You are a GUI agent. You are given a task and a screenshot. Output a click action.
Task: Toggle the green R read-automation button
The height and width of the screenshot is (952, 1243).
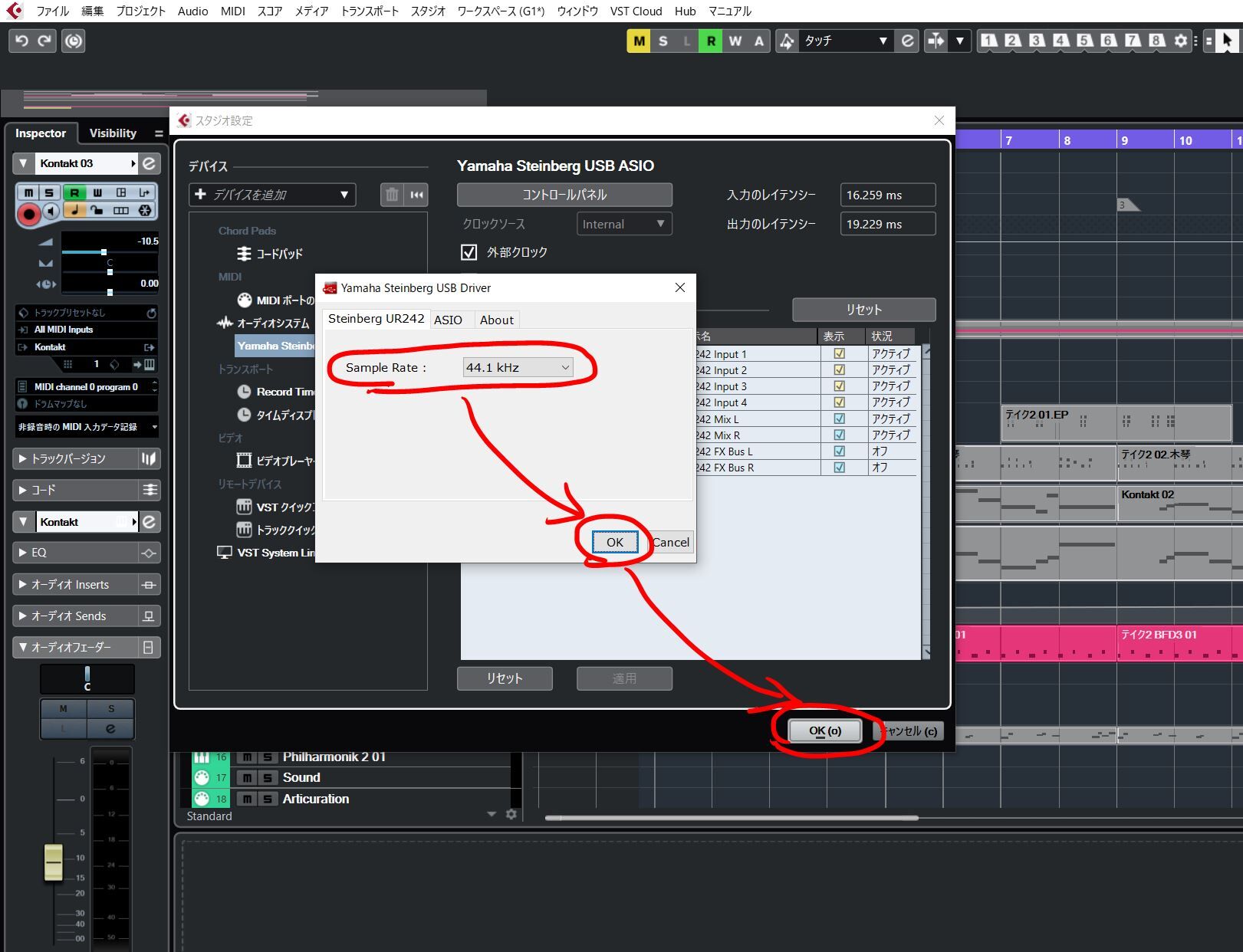pyautogui.click(x=711, y=41)
